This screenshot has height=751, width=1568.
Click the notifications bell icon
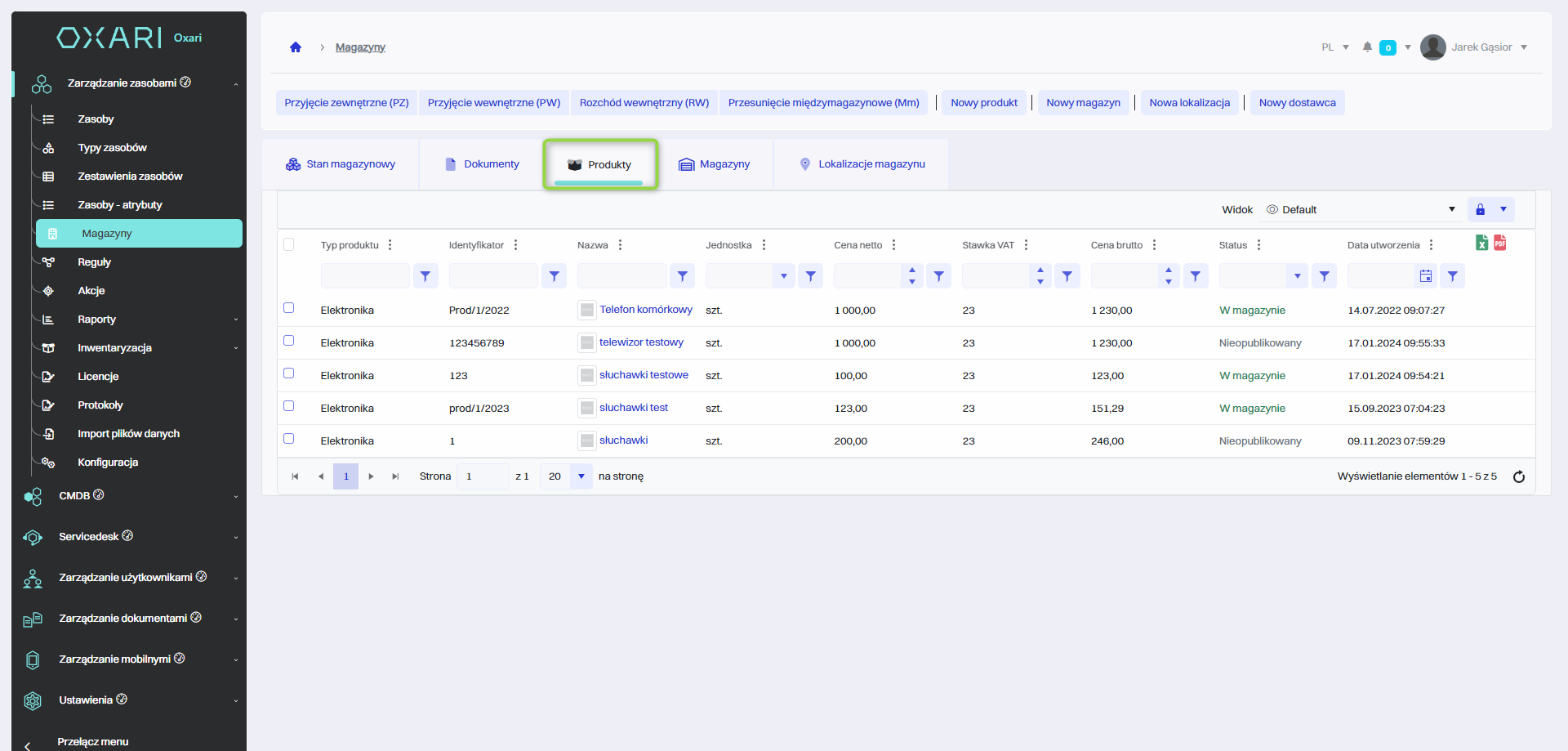[1367, 47]
